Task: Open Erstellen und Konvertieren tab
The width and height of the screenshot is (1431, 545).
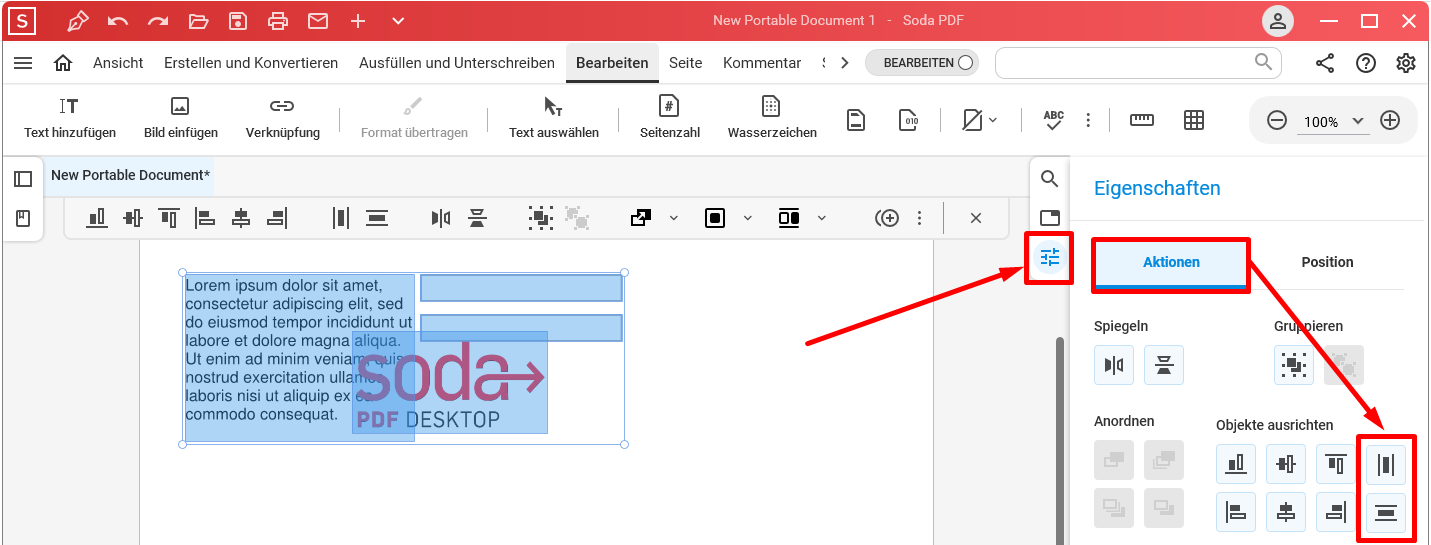Action: [x=251, y=63]
